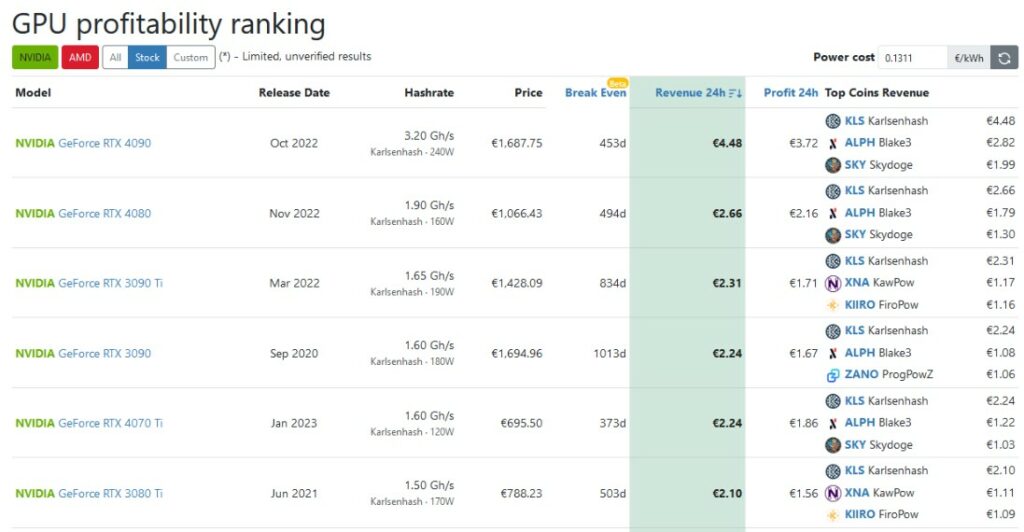Open KLS Karlsenhash link in RTX 4090 row

(x=886, y=121)
